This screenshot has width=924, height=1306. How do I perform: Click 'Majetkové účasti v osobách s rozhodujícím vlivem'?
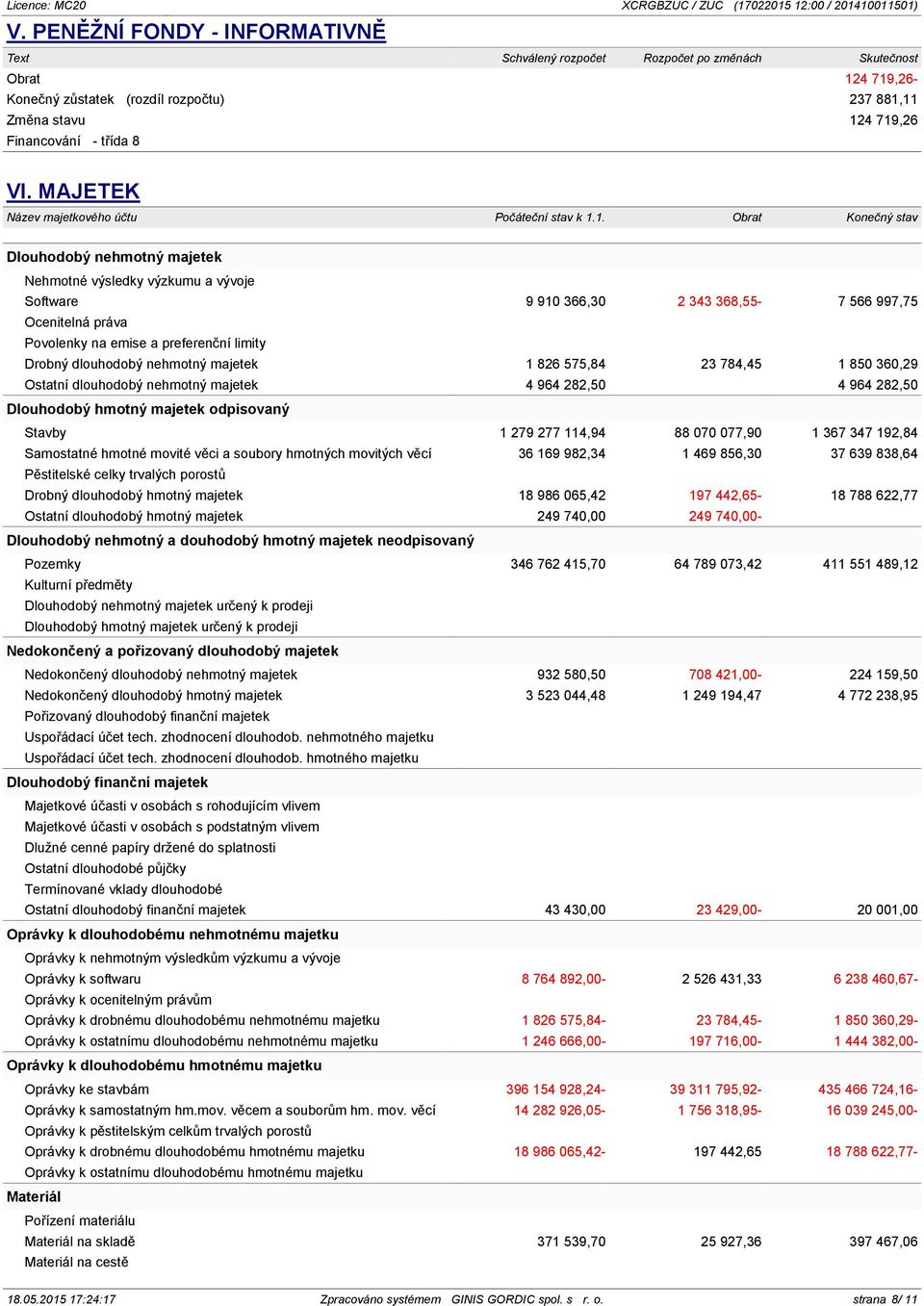click(x=172, y=806)
